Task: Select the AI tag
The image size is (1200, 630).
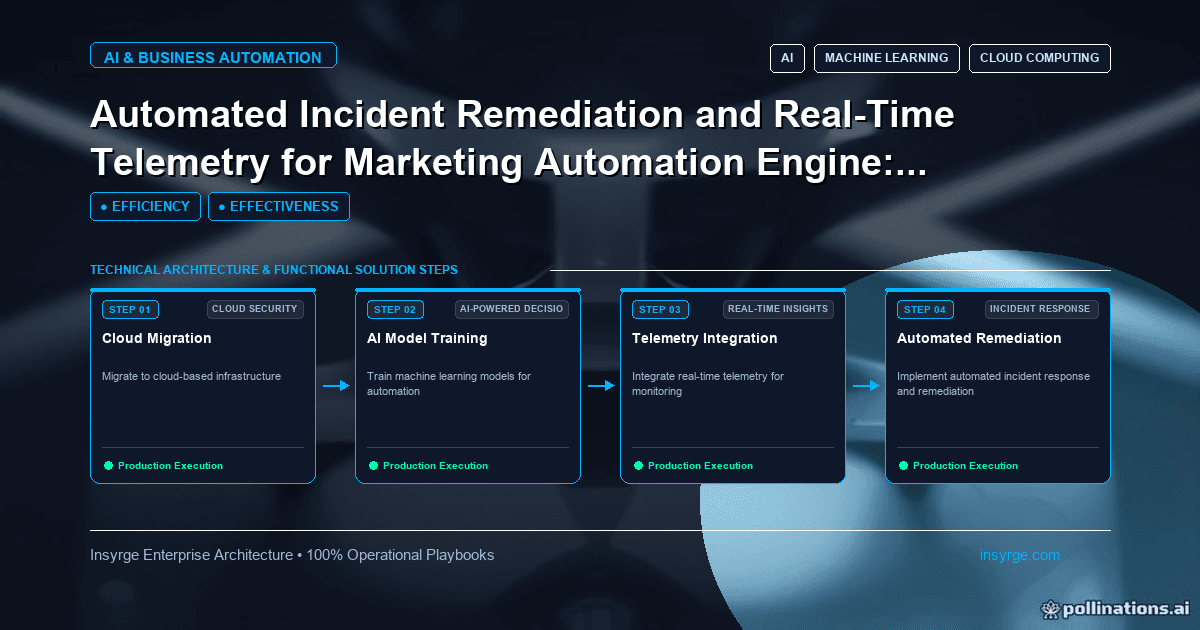Action: point(787,58)
